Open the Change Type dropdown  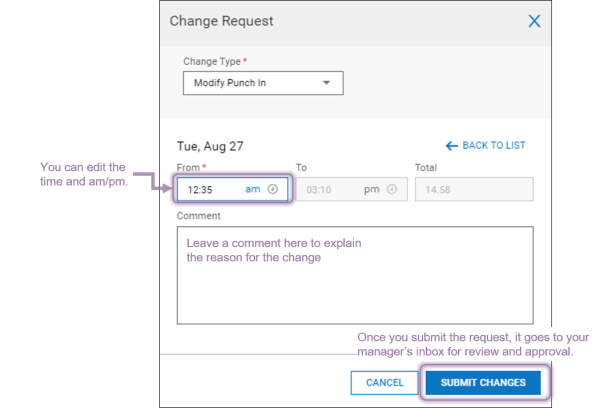[x=262, y=83]
